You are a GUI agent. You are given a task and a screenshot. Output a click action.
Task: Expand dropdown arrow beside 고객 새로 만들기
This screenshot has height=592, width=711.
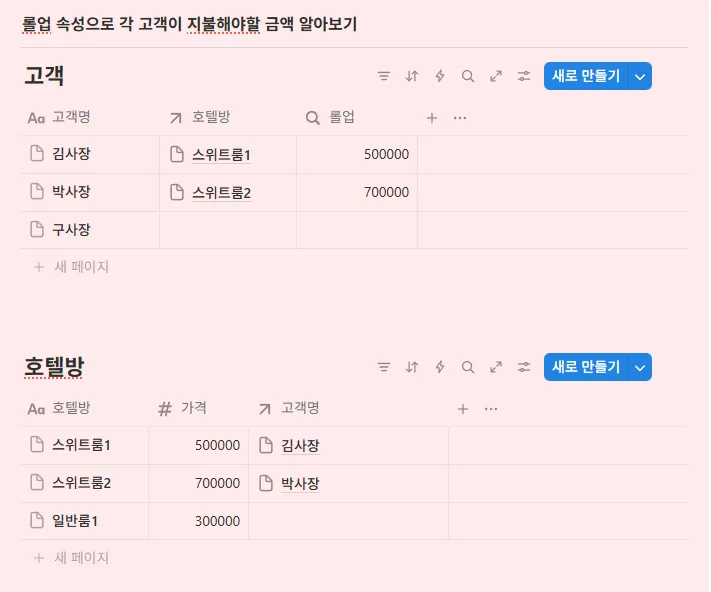click(640, 76)
